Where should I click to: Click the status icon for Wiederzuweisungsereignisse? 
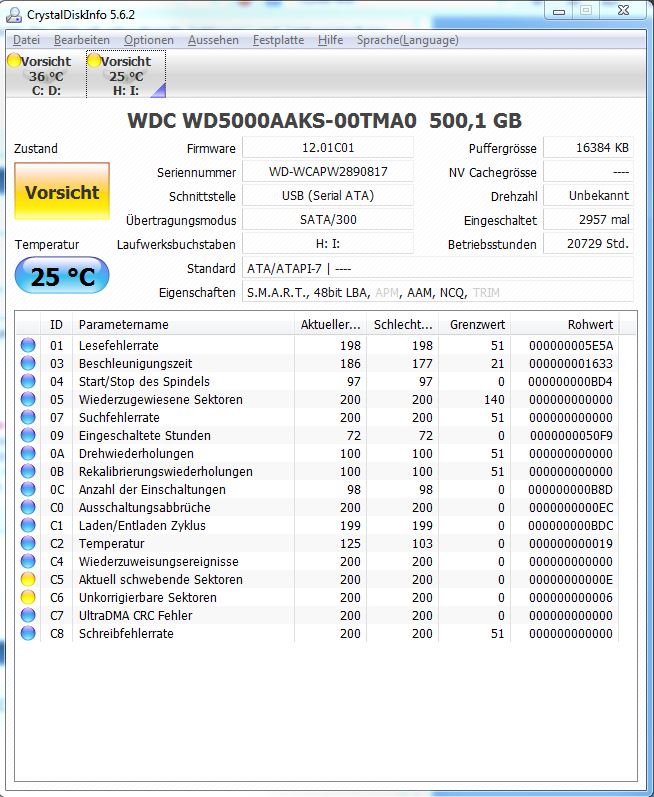tap(28, 561)
